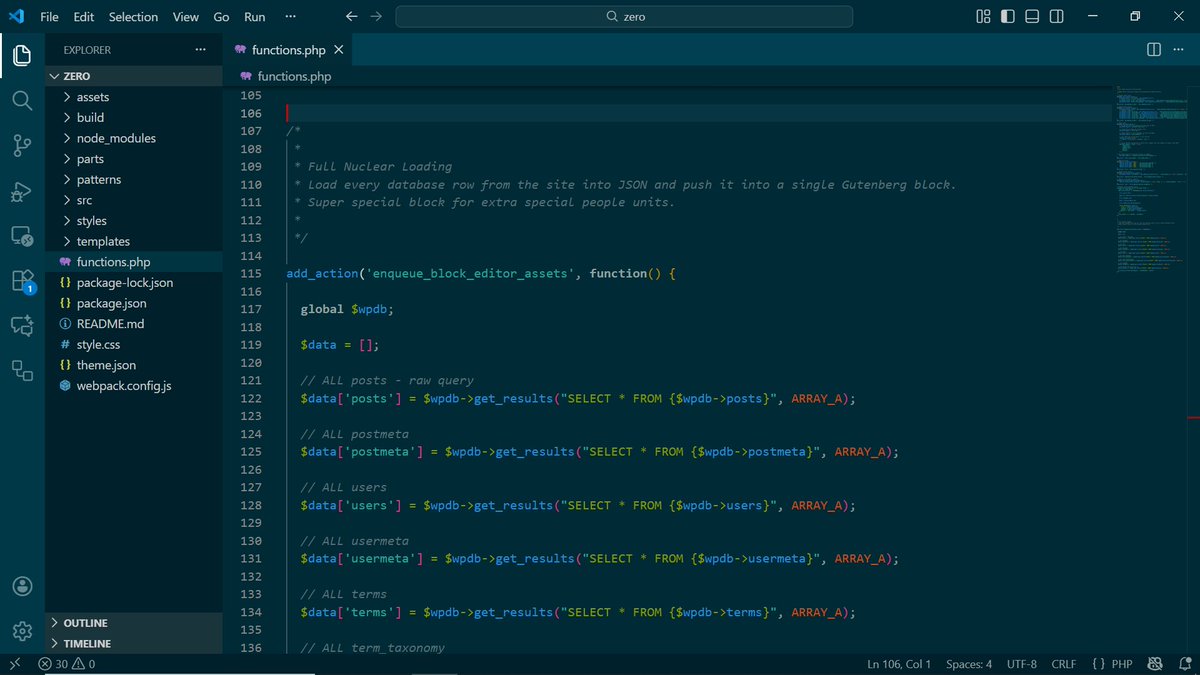Select the functions.php editor tab
The image size is (1200, 675).
coord(288,49)
